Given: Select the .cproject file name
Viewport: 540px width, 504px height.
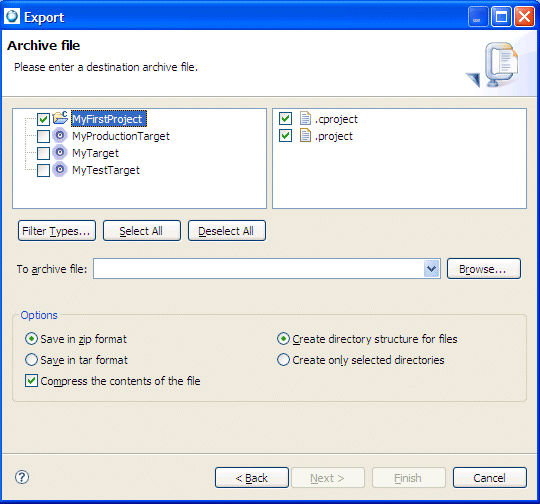Looking at the screenshot, I should click(x=336, y=119).
